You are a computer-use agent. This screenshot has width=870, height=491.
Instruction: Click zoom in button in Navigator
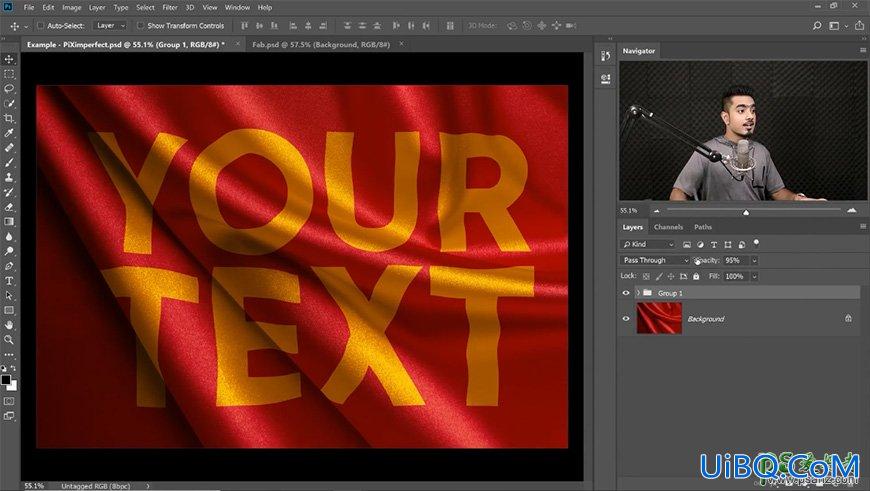(x=852, y=210)
